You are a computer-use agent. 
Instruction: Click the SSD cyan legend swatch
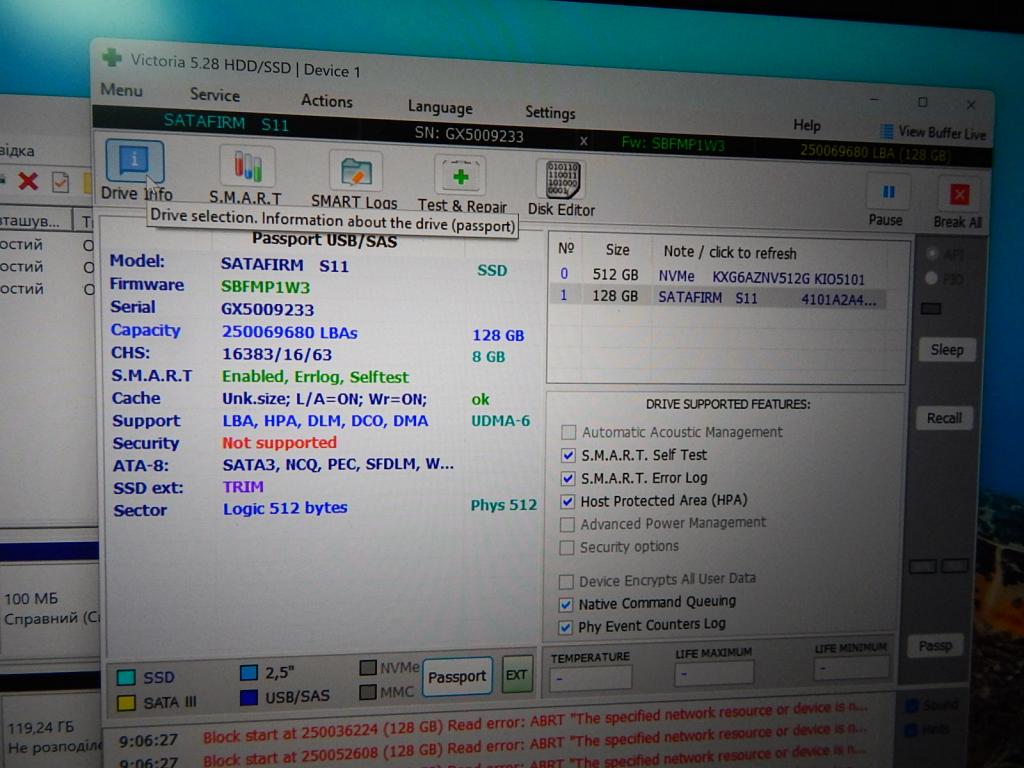click(x=125, y=677)
